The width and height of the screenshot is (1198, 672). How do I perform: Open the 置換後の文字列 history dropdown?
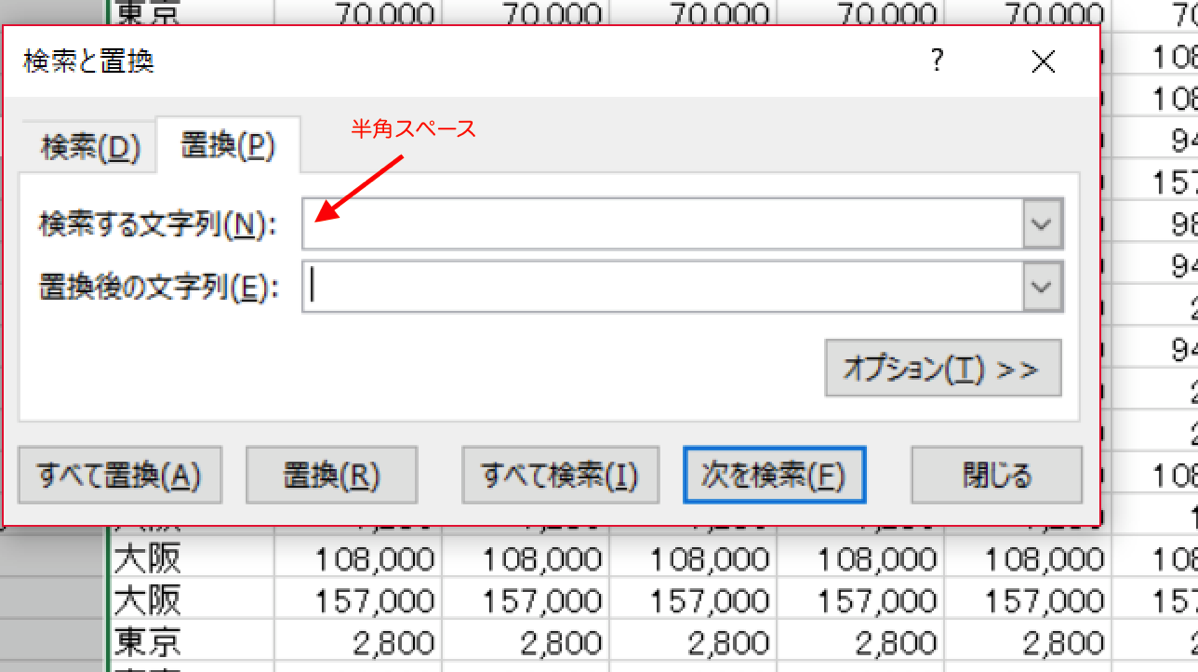pyautogui.click(x=1042, y=286)
